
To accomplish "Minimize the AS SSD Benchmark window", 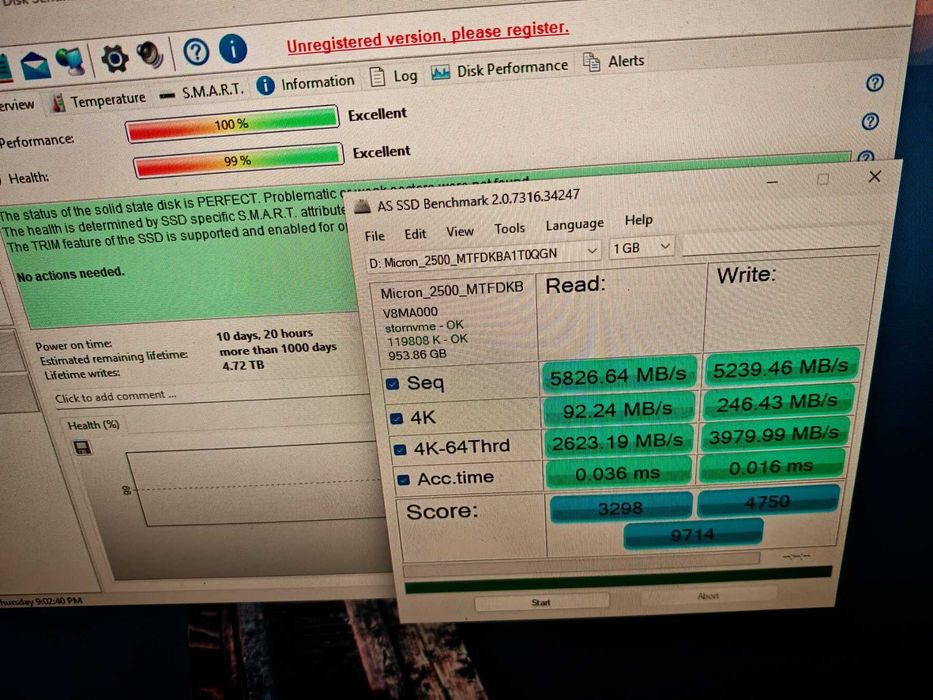I will [x=772, y=182].
